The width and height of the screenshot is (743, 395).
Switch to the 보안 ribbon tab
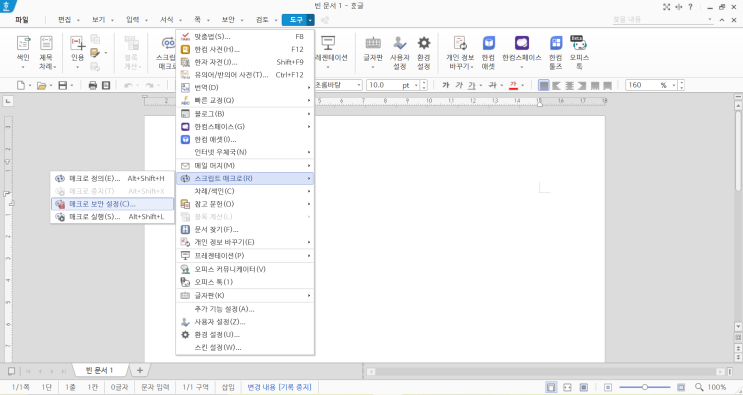(228, 20)
